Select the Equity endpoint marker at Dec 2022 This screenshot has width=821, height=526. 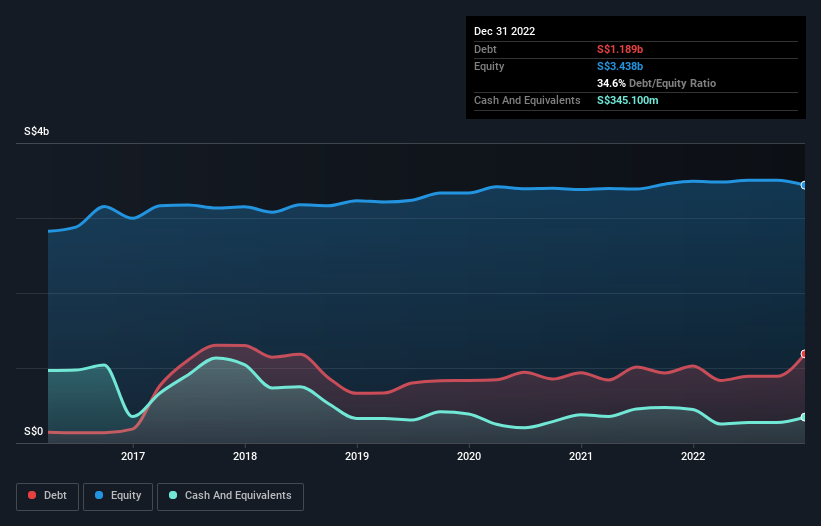click(x=804, y=185)
